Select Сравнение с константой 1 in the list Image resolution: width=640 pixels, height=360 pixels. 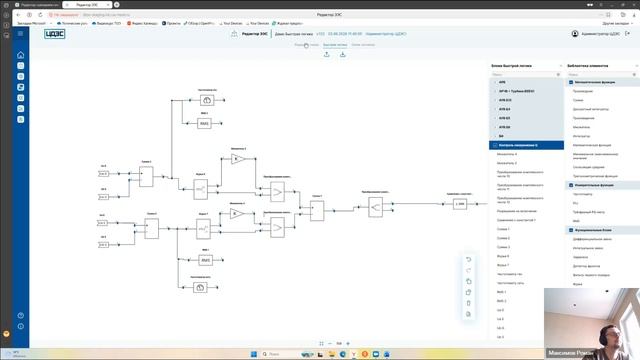(516, 220)
